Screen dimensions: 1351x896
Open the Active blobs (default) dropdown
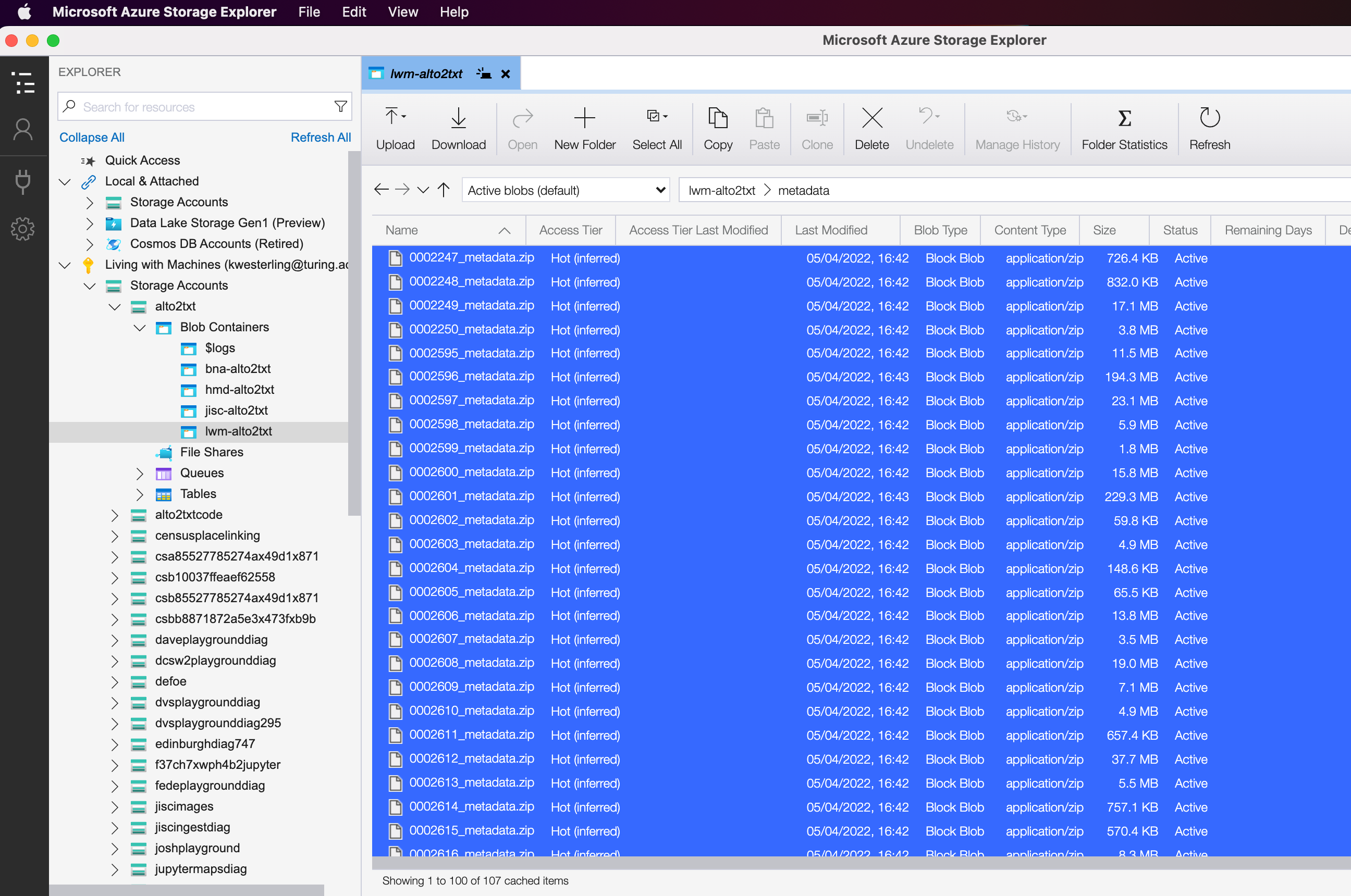click(x=566, y=190)
